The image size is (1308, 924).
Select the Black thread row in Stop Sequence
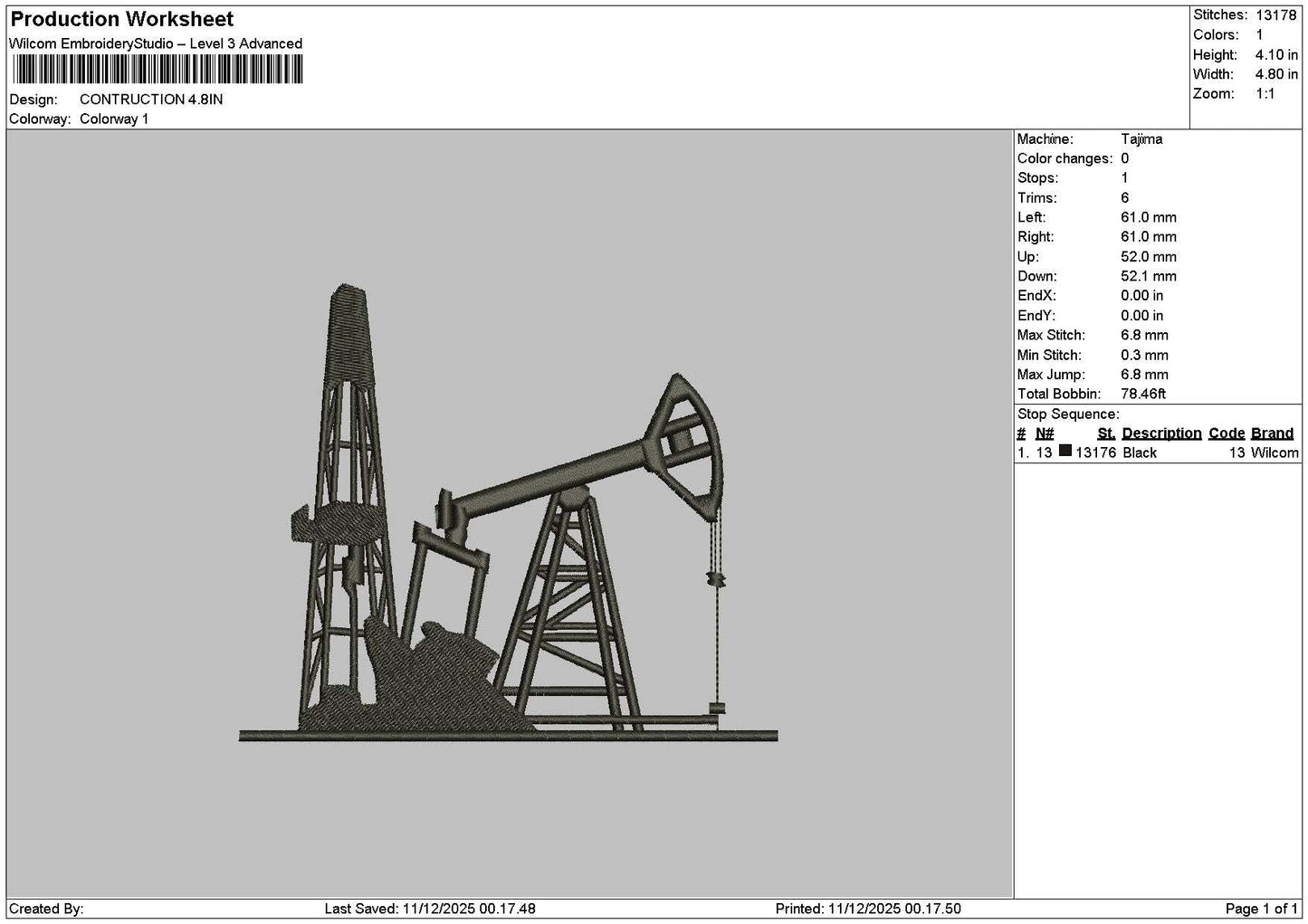pos(1157,452)
